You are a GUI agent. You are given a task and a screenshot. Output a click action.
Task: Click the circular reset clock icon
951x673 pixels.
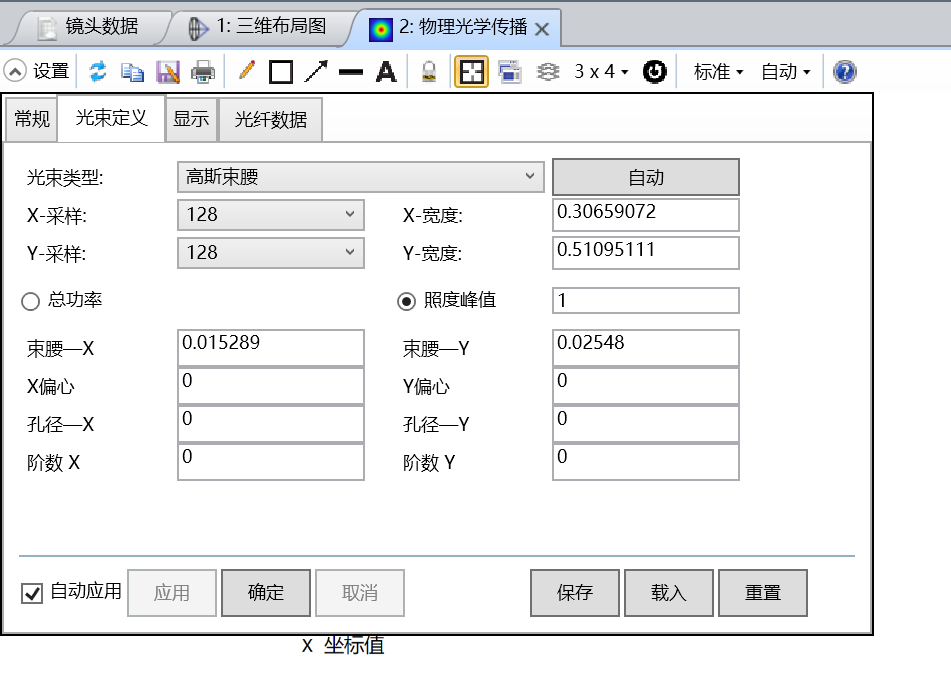654,72
